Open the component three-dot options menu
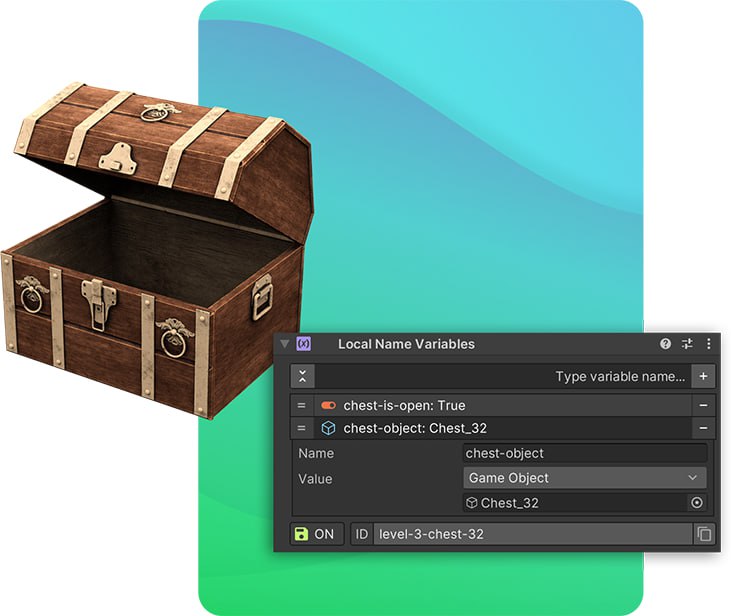Screen dimensions: 731x616 (x=708, y=344)
